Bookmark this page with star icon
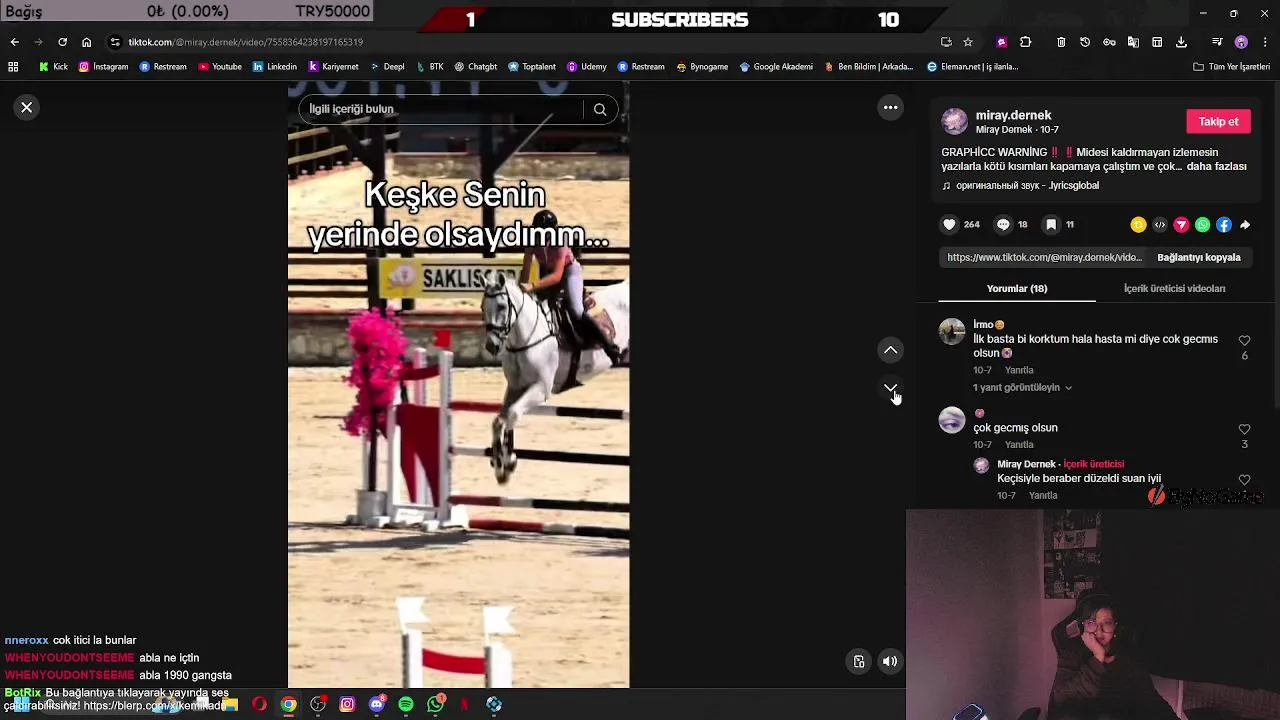 click(x=967, y=42)
